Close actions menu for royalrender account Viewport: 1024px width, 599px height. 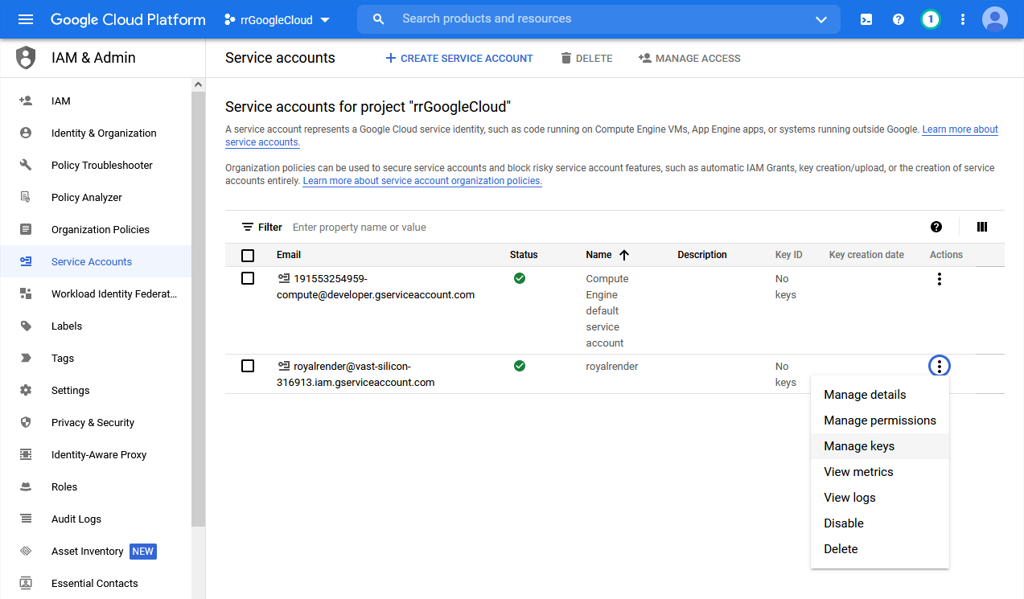coord(939,366)
